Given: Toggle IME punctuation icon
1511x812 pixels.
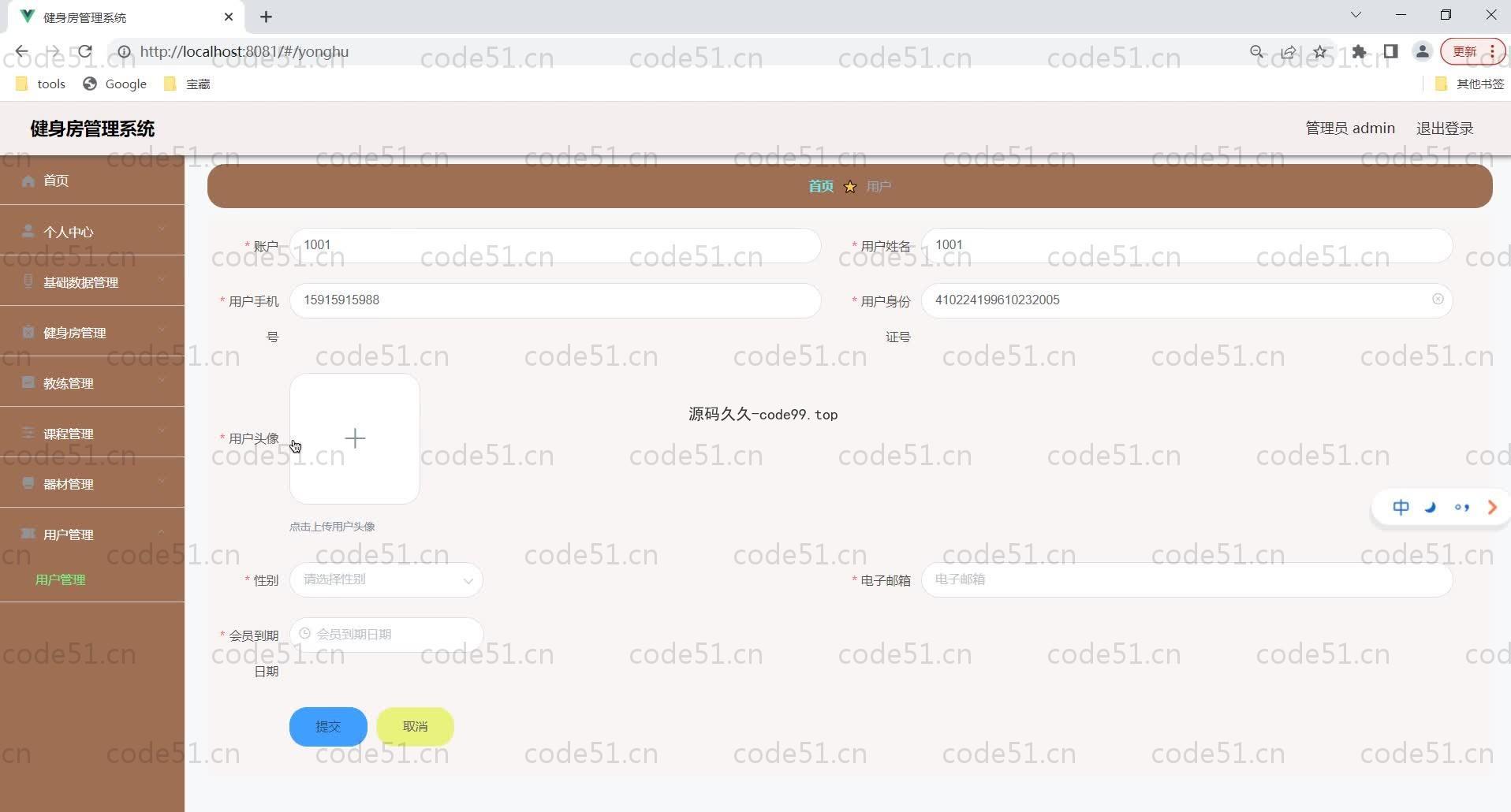Looking at the screenshot, I should (x=1461, y=508).
